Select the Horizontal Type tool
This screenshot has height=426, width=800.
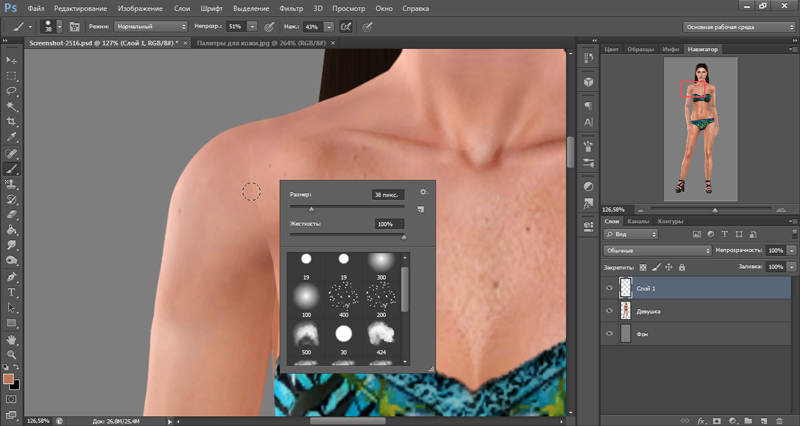point(11,292)
